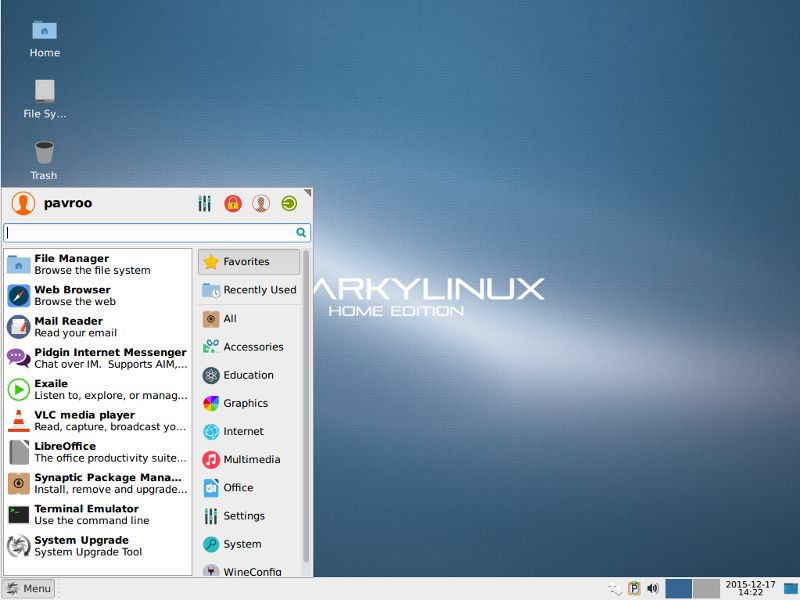Click the Menu button on the taskbar
The image size is (800, 600).
click(x=29, y=588)
